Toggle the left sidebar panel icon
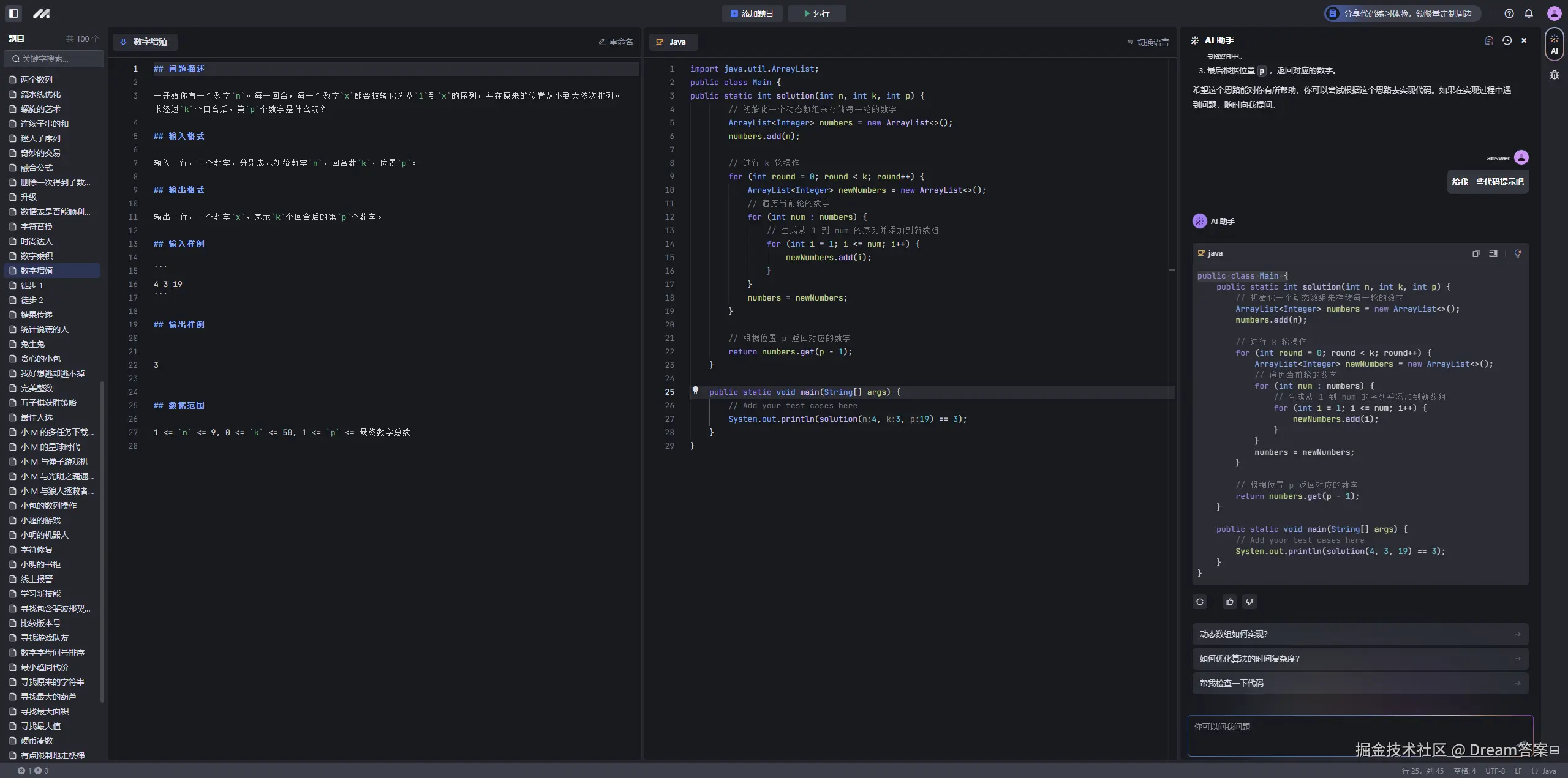 pos(13,13)
